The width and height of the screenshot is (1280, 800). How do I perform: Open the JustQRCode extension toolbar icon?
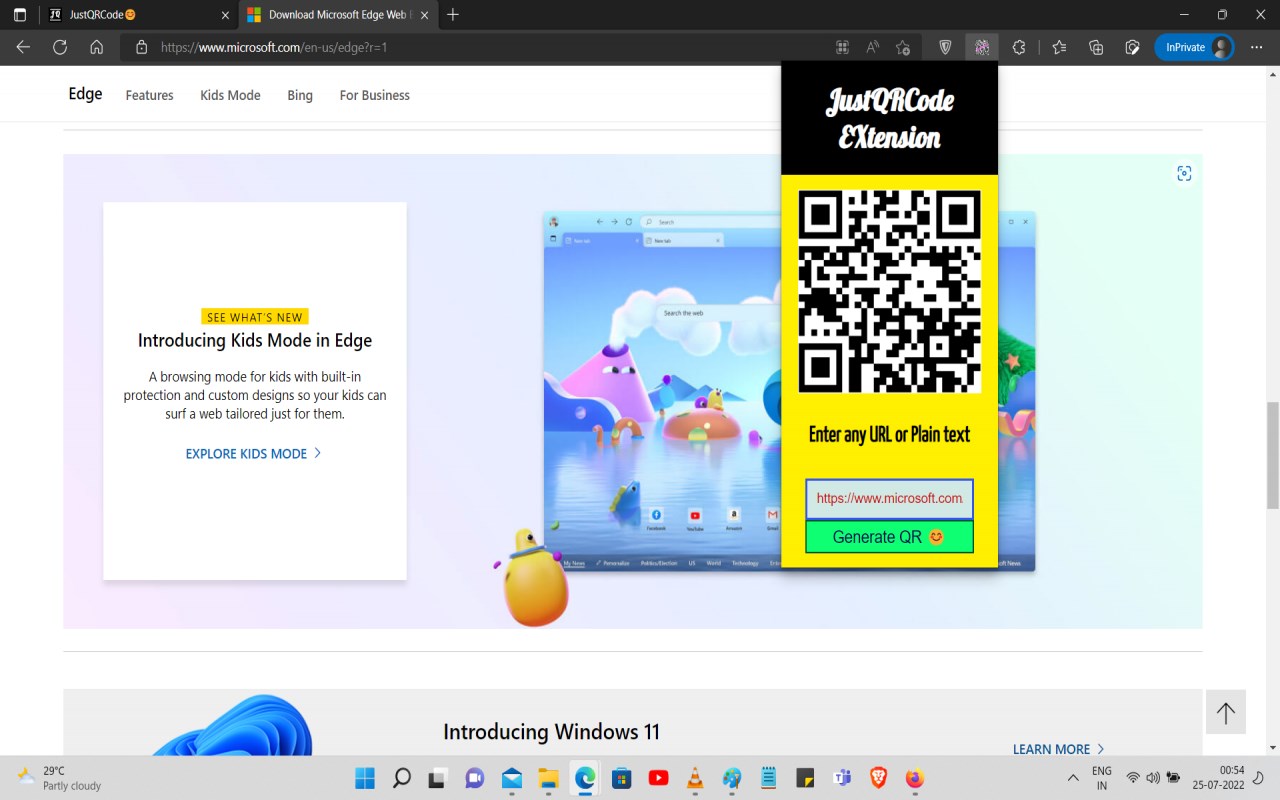pos(982,47)
